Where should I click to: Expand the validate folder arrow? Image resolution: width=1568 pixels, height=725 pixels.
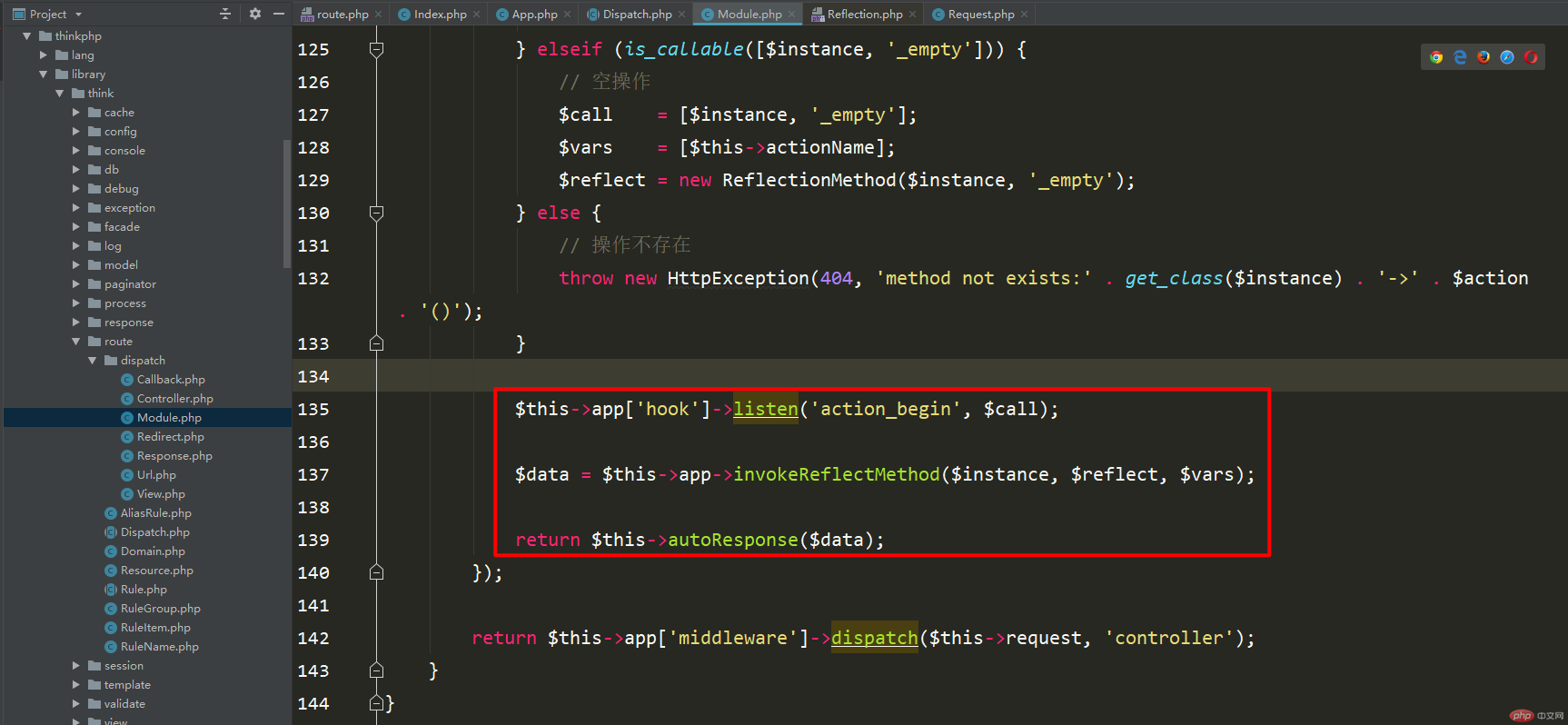75,704
